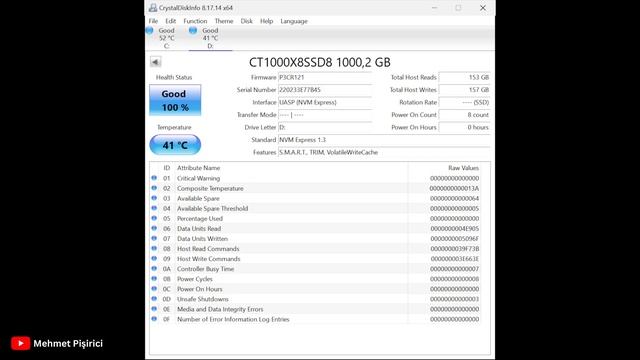640x360 pixels.
Task: Open the Language menu
Action: click(294, 21)
